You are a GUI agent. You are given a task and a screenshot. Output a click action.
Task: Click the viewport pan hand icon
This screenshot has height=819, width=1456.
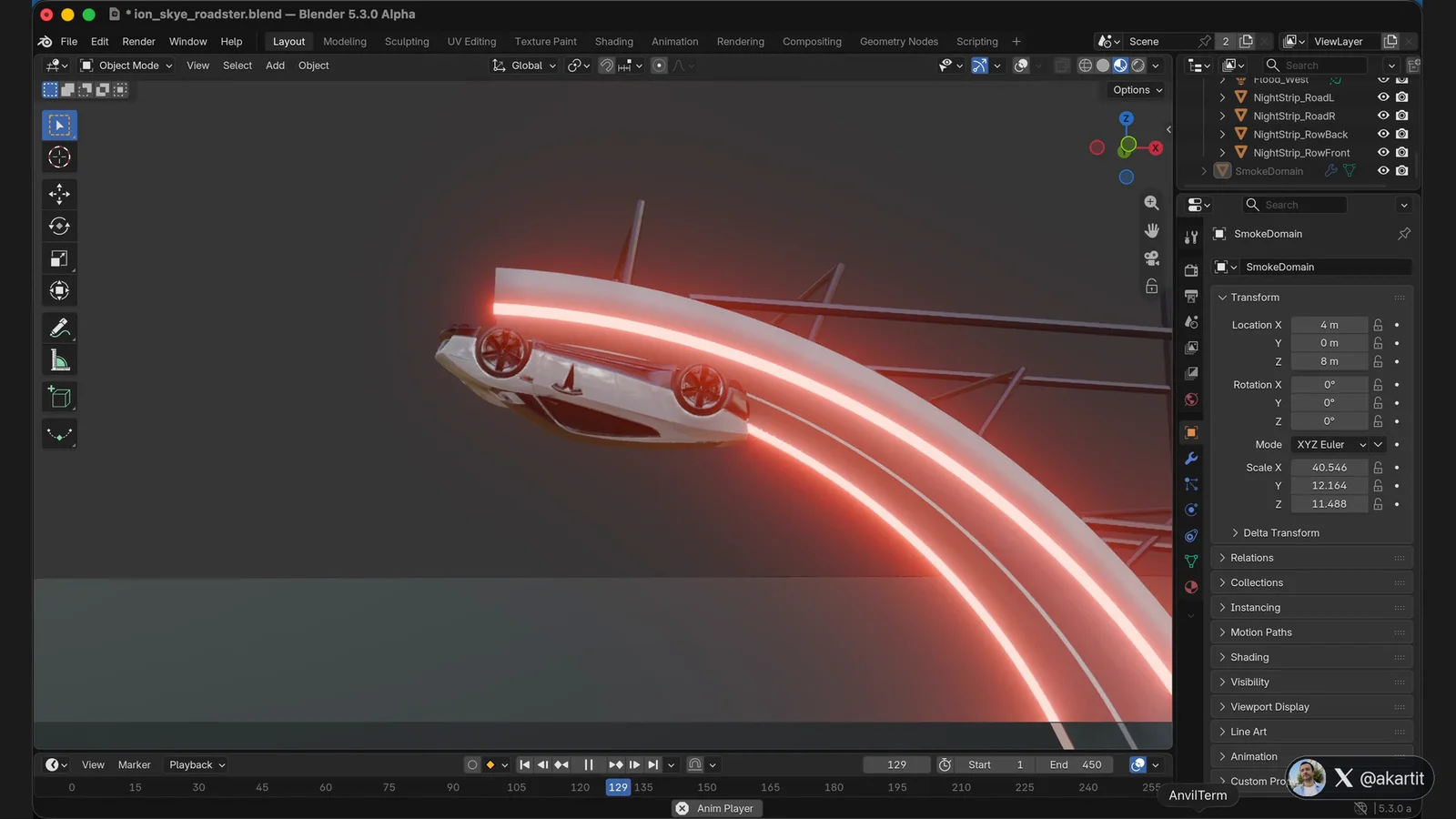tap(1151, 230)
